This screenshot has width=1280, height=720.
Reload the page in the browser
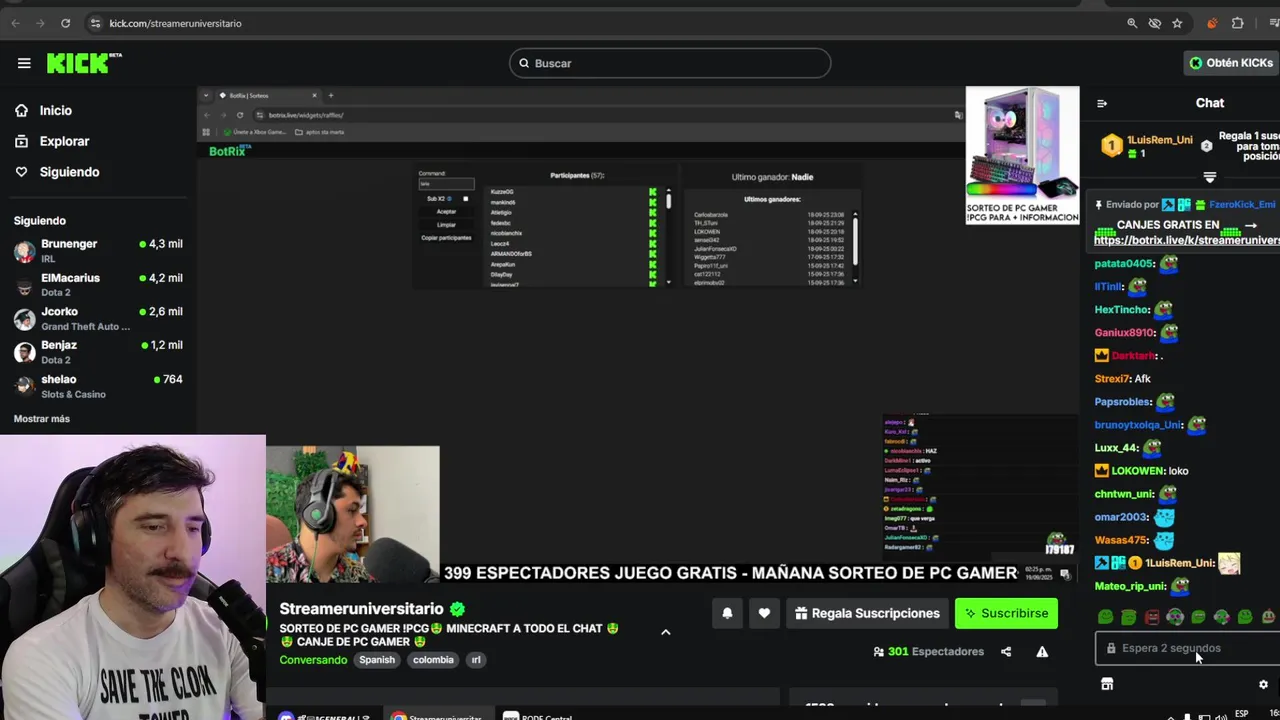(x=65, y=23)
